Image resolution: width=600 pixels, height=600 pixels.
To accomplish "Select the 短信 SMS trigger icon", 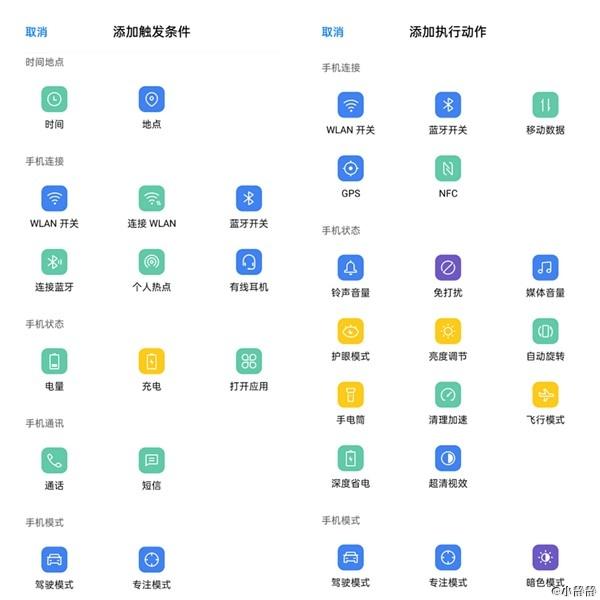I will [152, 460].
